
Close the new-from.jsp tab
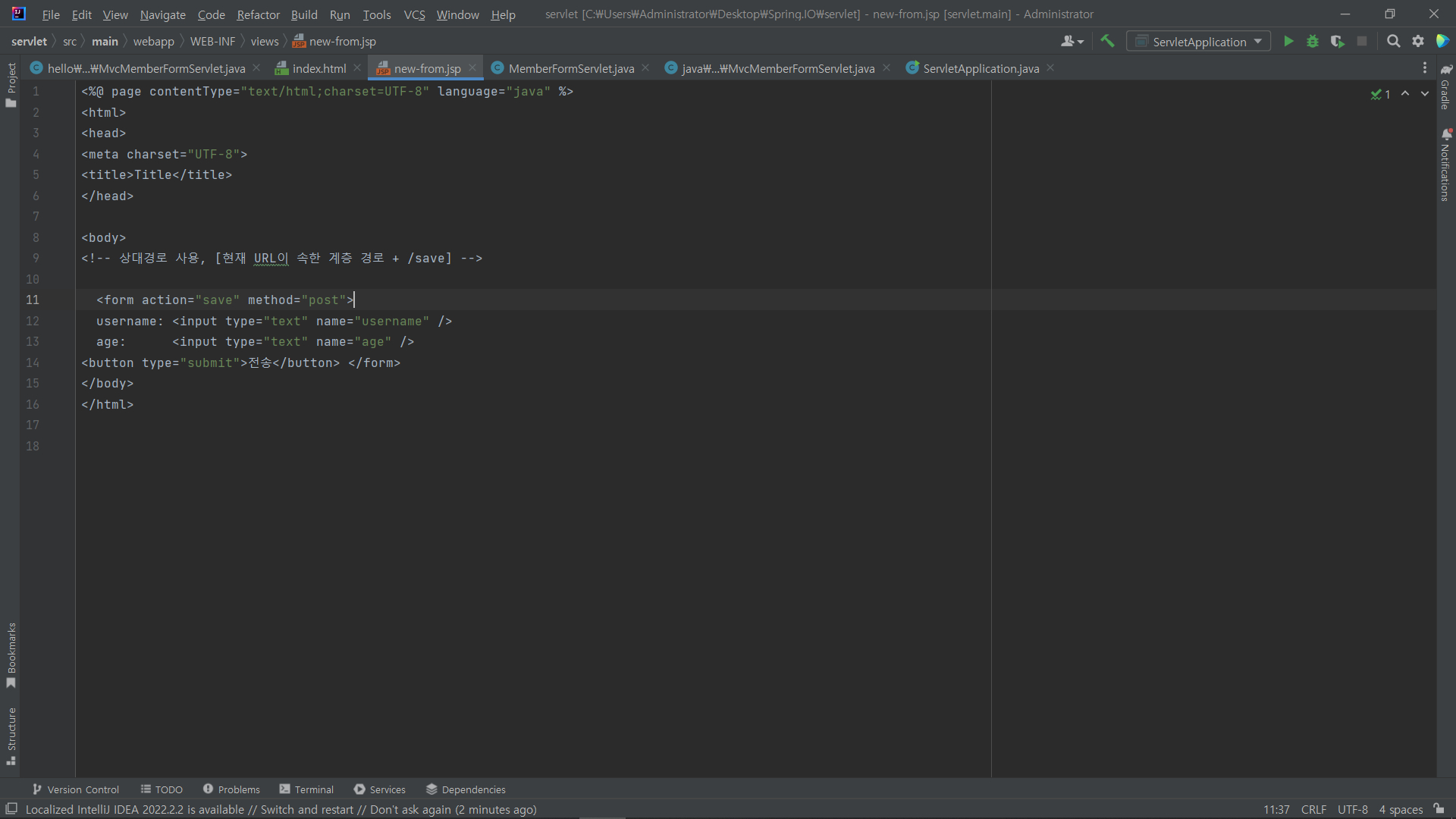click(472, 68)
